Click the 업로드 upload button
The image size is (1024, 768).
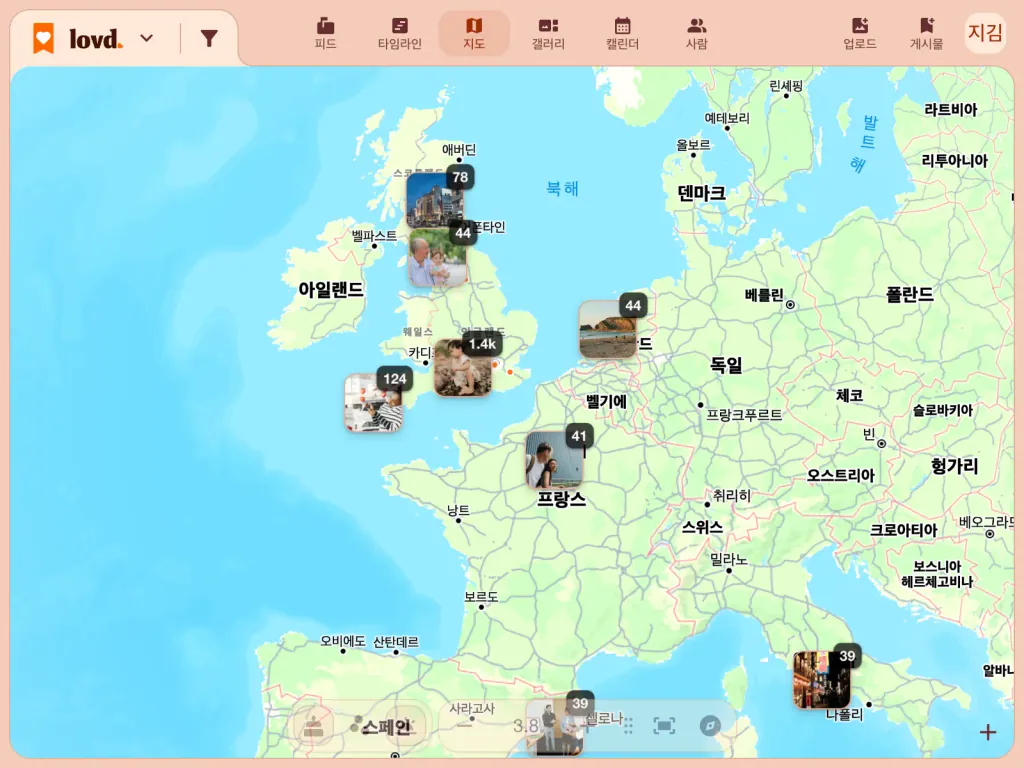[x=859, y=33]
